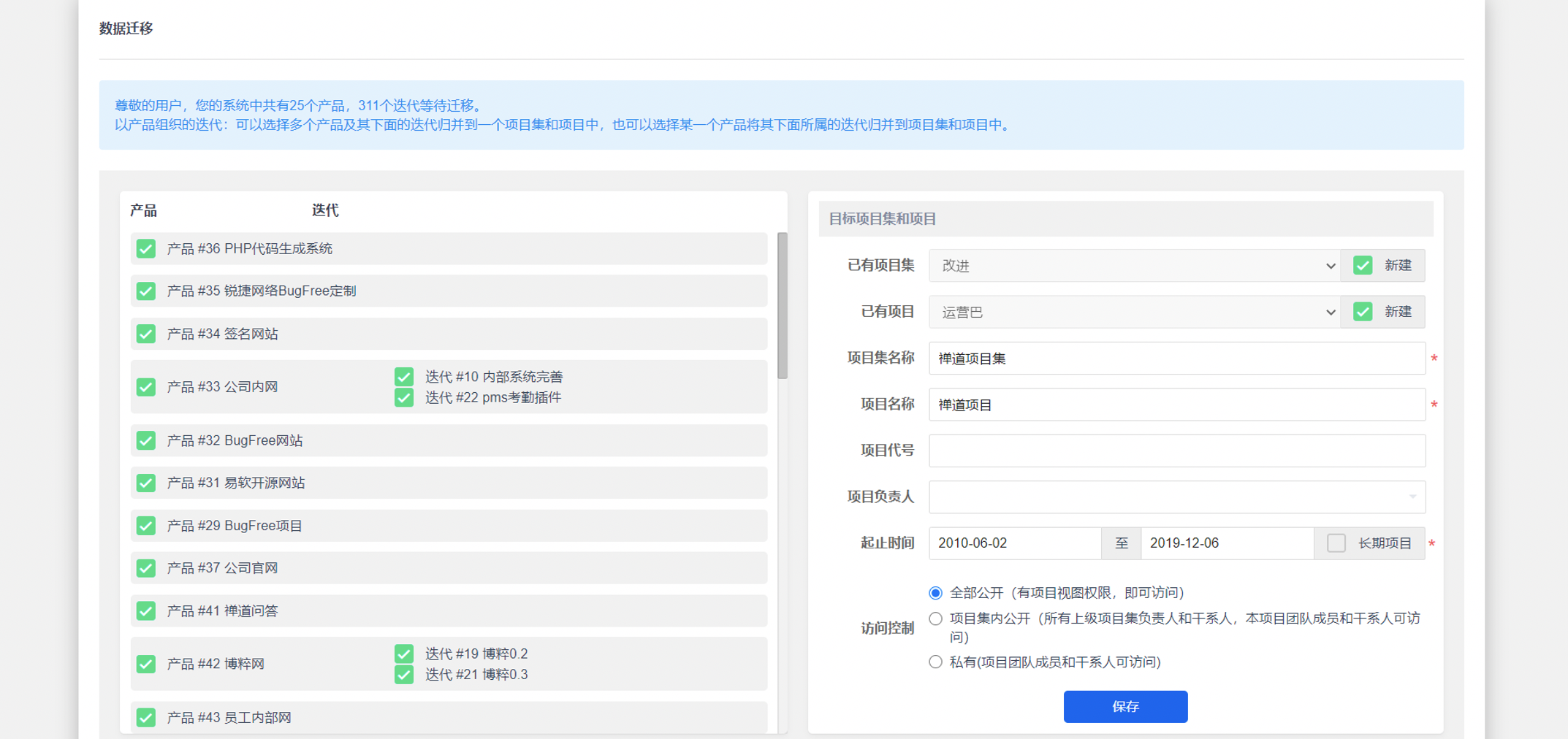Toggle 迭代 #19 博粹0.2 checkbox
This screenshot has width=1568, height=739.
coord(404,654)
